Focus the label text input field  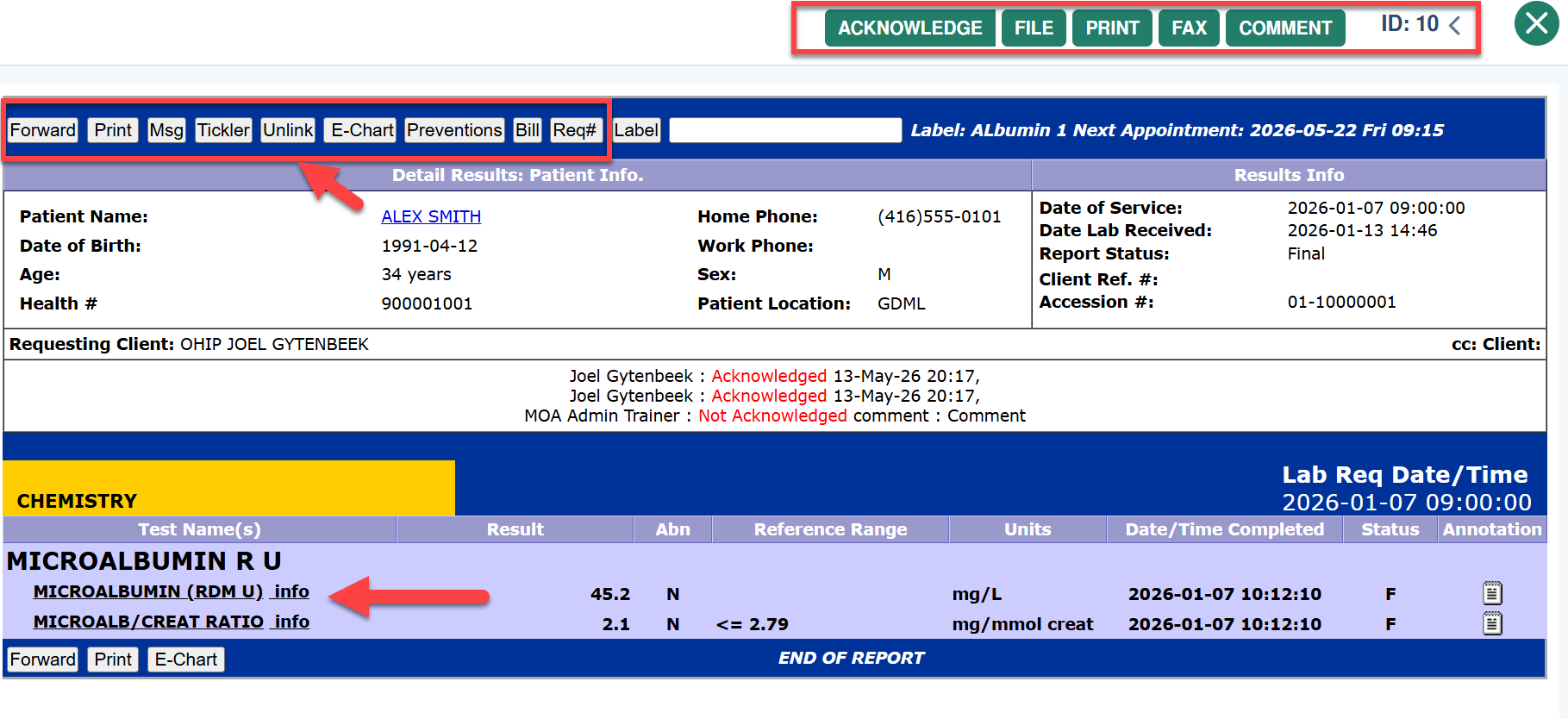[x=785, y=130]
